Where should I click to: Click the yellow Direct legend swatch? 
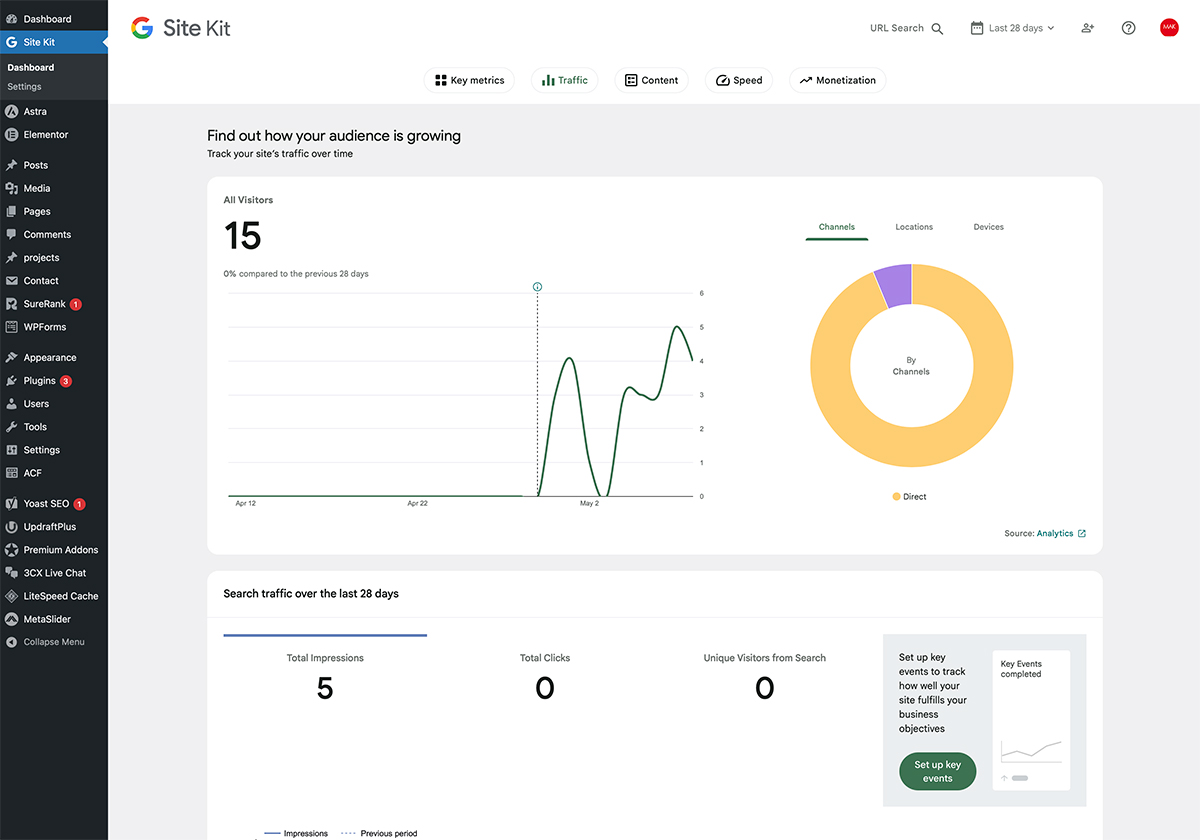tap(896, 497)
